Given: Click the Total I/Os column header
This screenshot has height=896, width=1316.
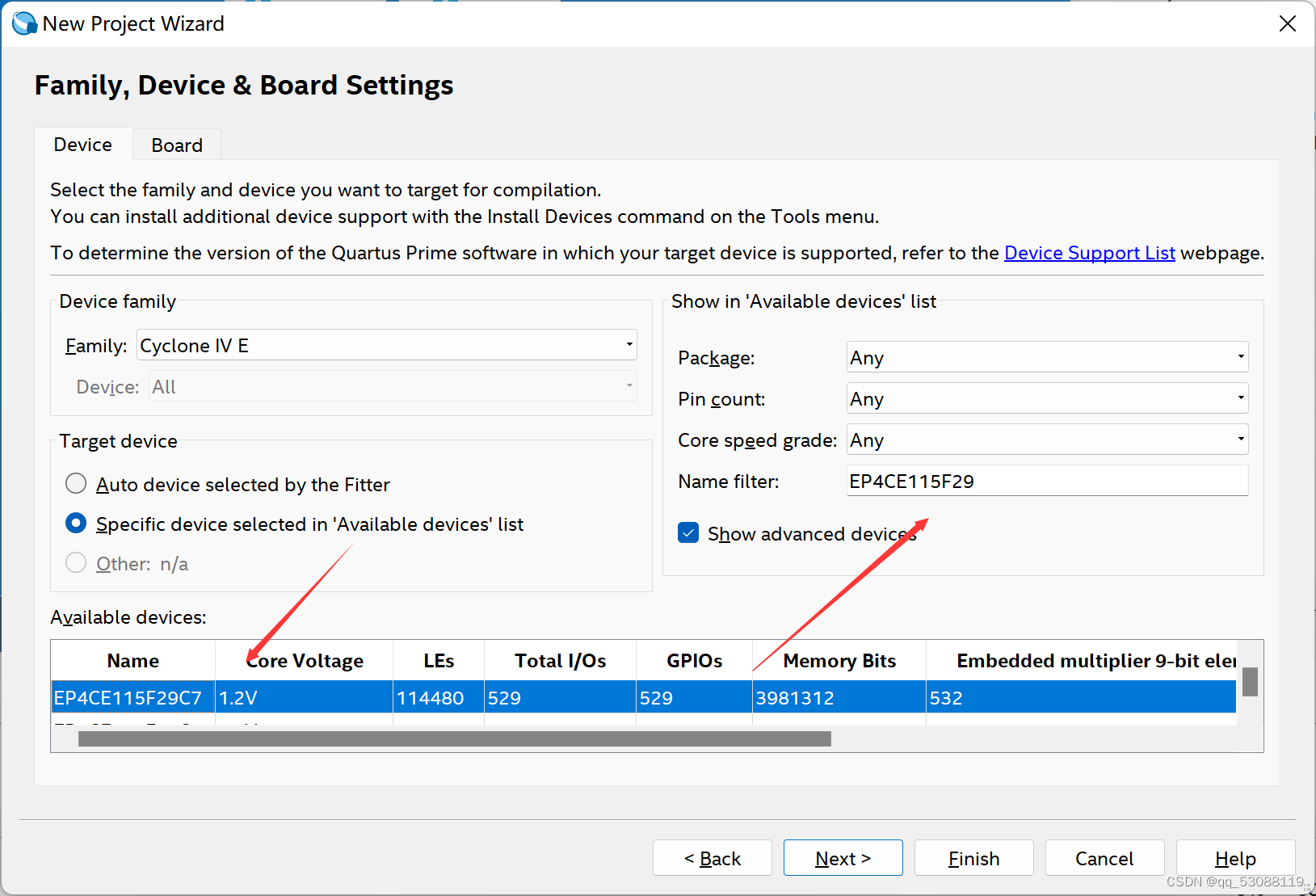Looking at the screenshot, I should tap(560, 661).
